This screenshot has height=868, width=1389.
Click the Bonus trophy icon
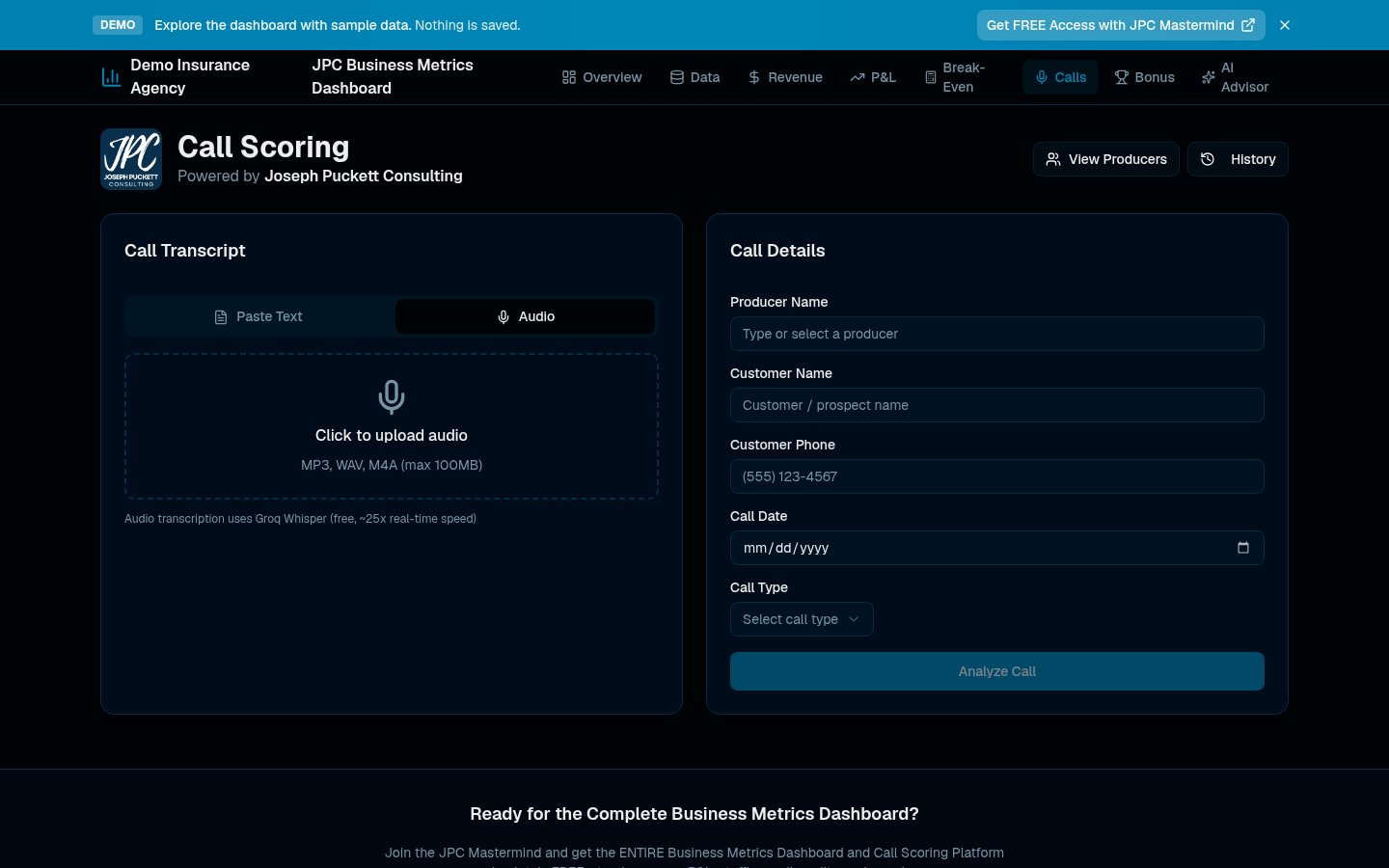pyautogui.click(x=1122, y=77)
